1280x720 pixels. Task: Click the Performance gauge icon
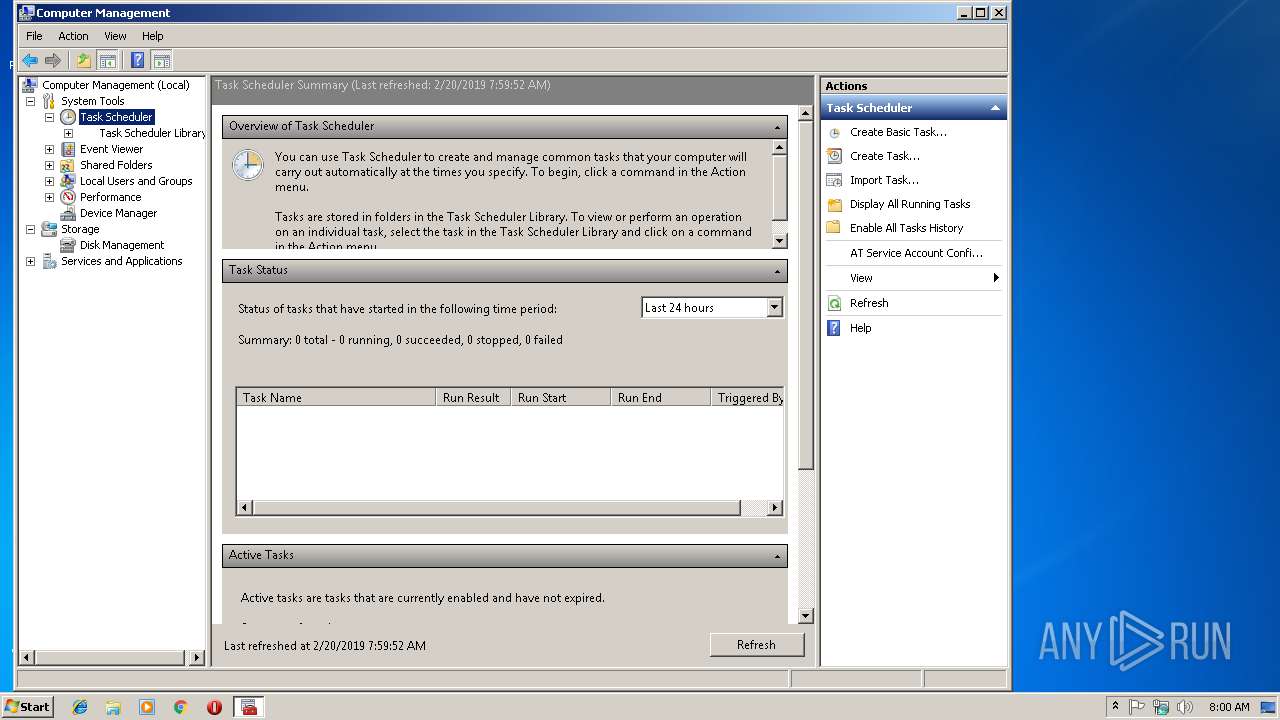[68, 197]
